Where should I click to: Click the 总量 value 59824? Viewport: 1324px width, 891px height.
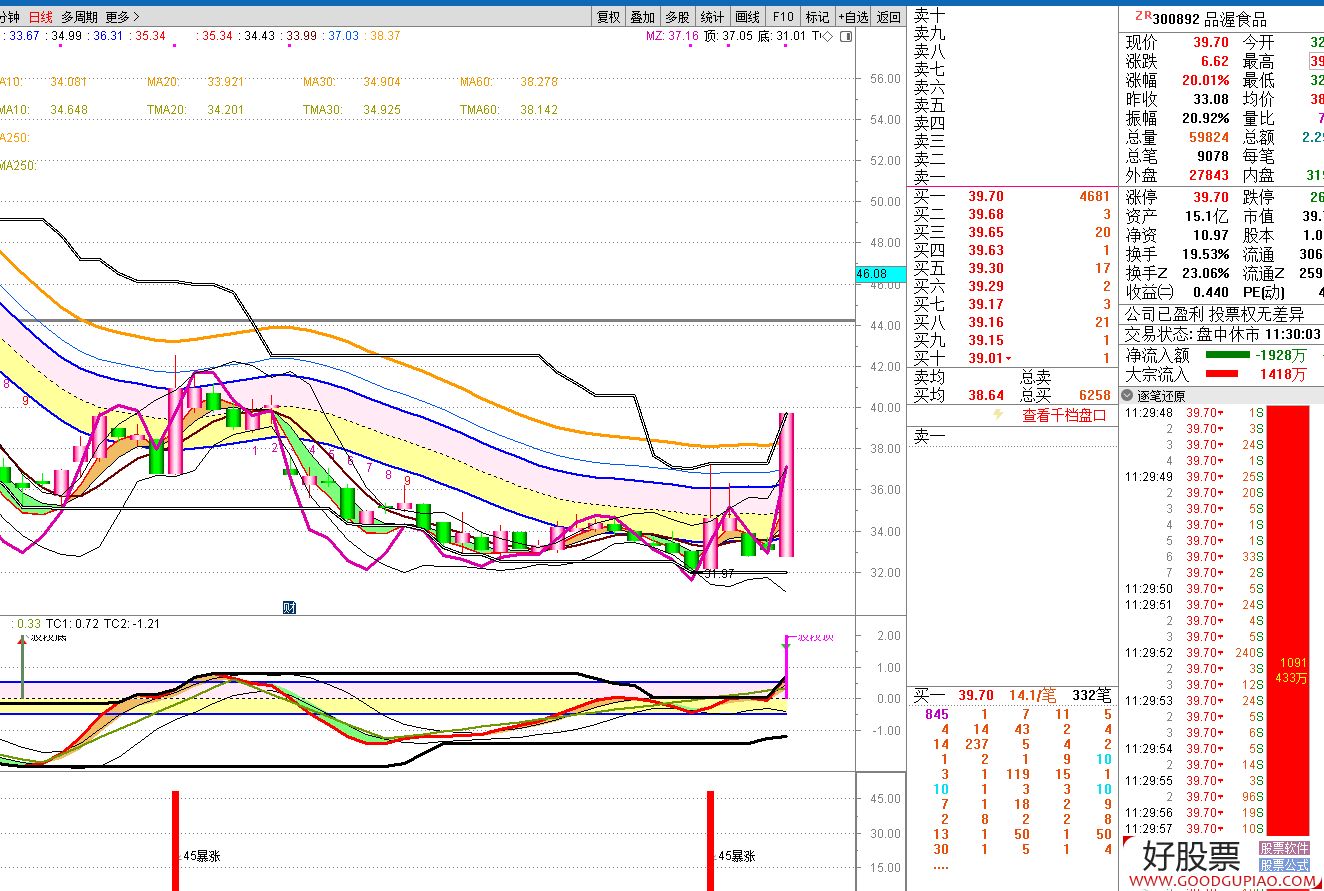pyautogui.click(x=1209, y=138)
